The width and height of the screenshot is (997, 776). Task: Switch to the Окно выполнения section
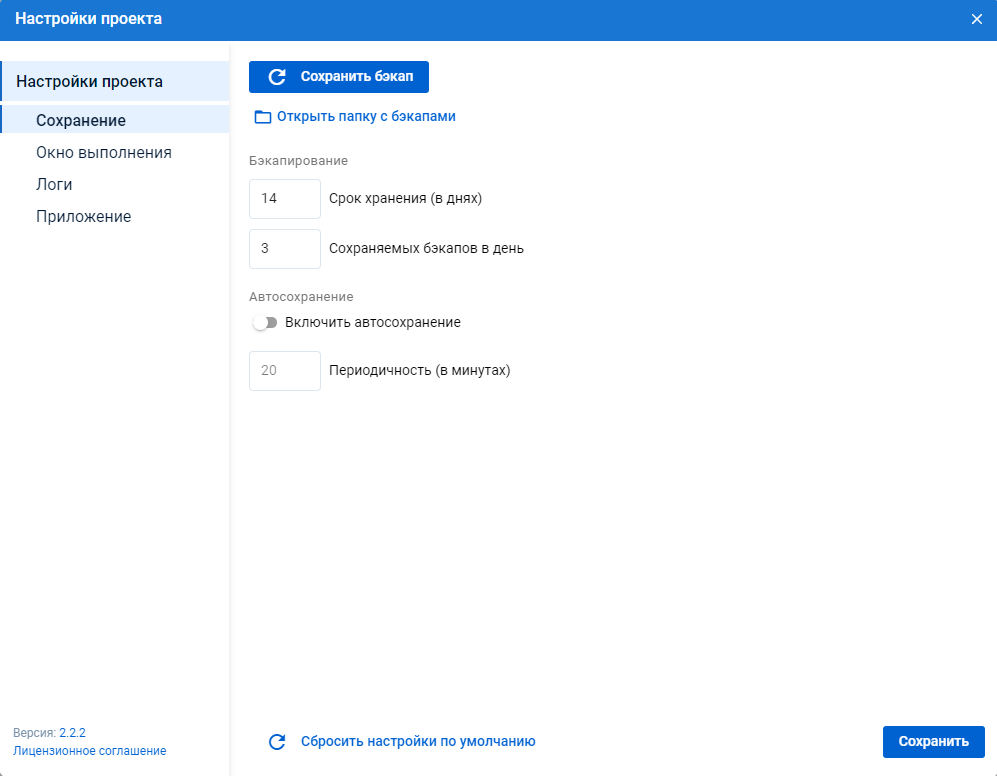(104, 153)
